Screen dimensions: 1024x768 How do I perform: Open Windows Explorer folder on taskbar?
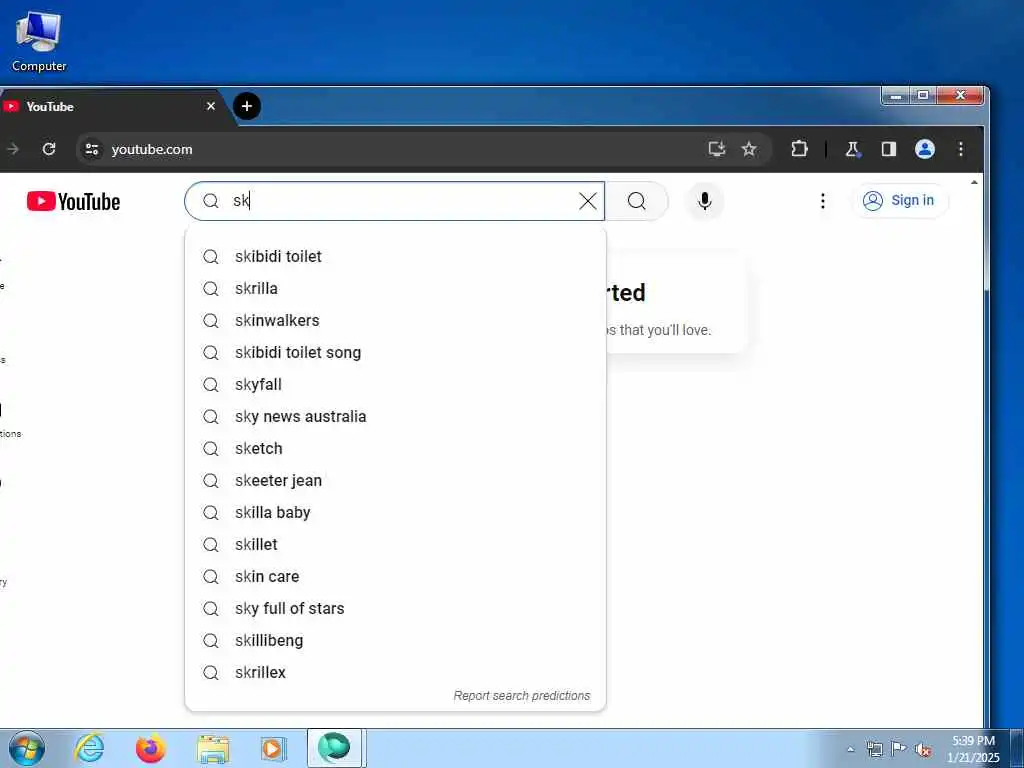point(213,748)
